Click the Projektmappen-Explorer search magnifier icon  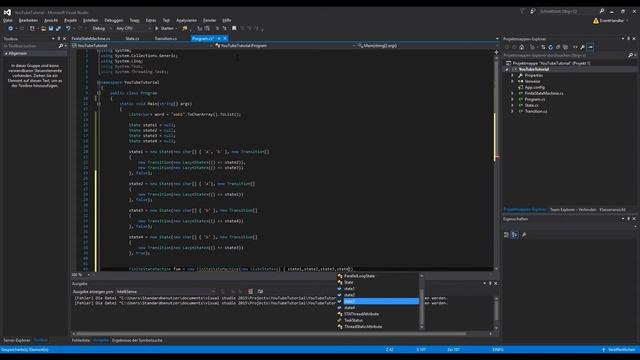coord(631,55)
